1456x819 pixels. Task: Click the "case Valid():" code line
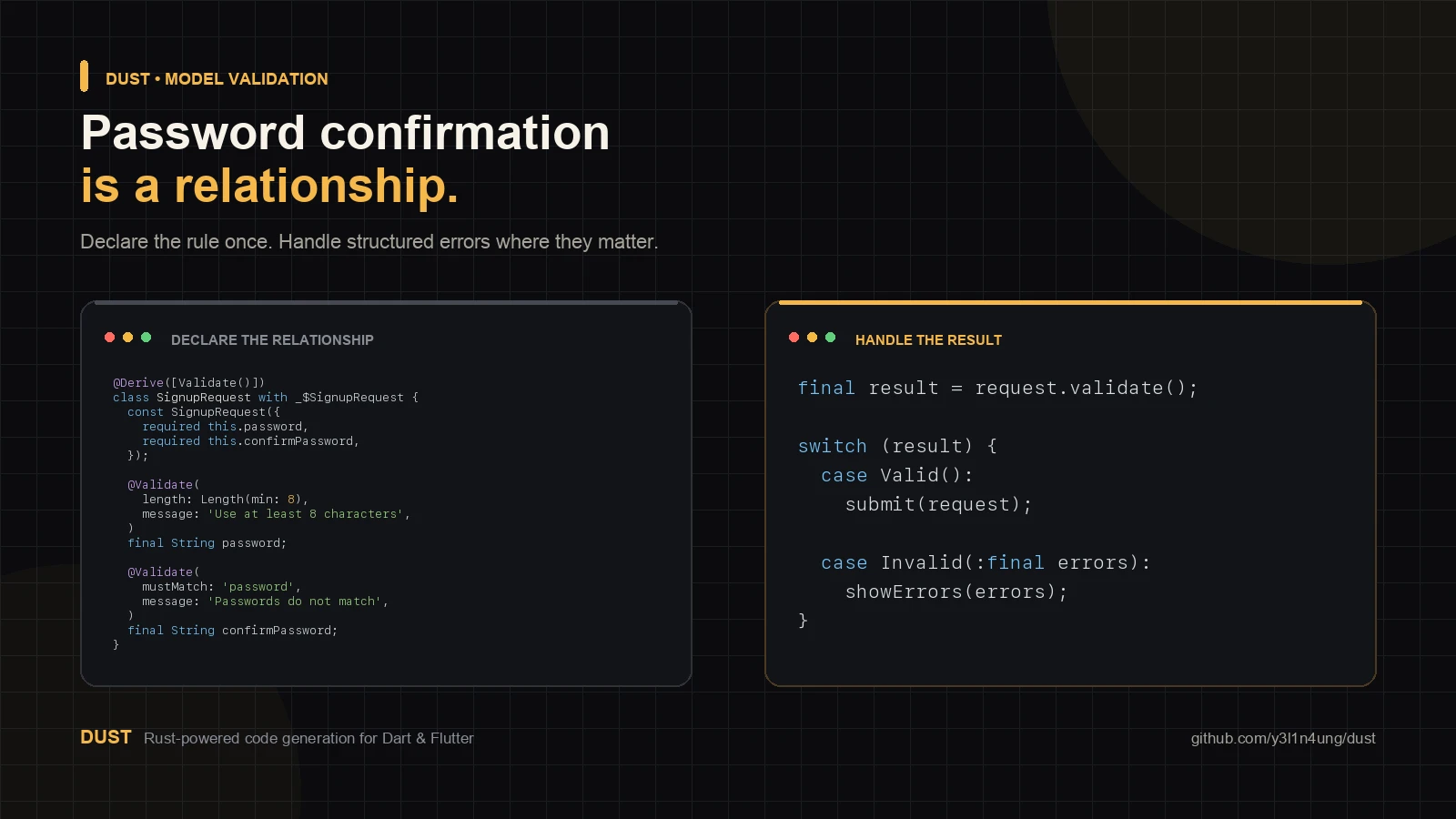pyautogui.click(x=897, y=476)
